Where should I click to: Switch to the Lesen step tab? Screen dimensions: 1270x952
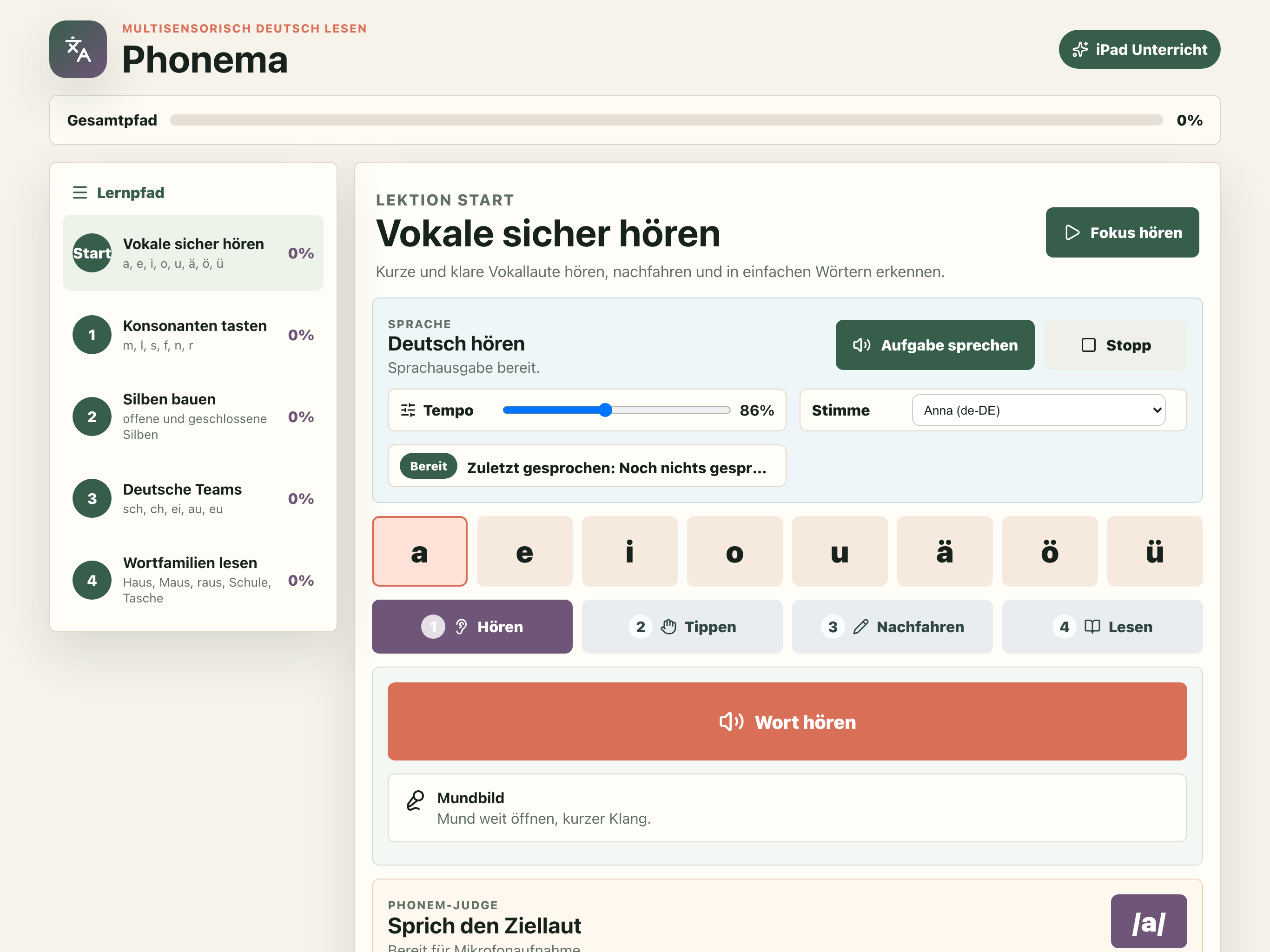[x=1102, y=627]
